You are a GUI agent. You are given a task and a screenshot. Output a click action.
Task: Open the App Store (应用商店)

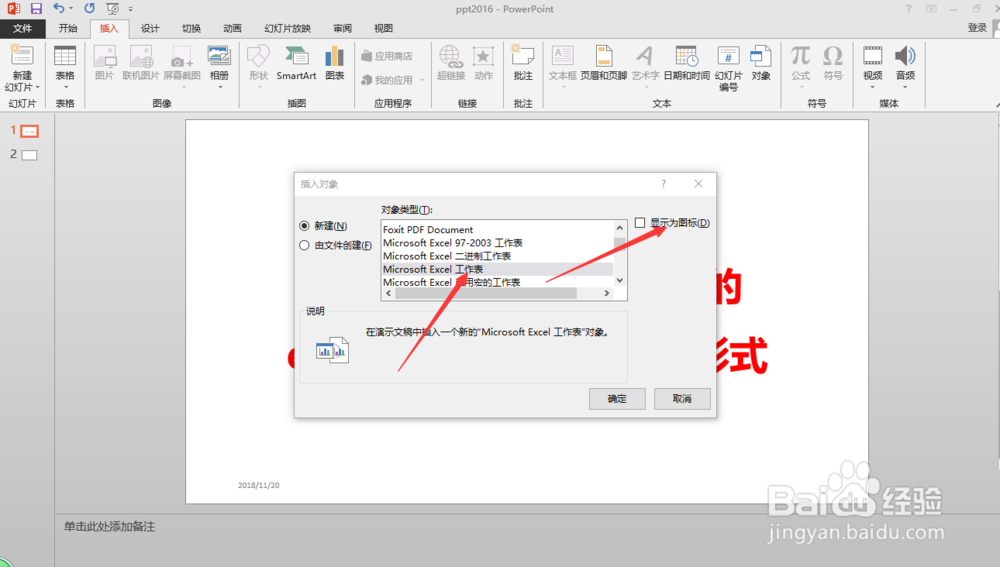pos(387,56)
